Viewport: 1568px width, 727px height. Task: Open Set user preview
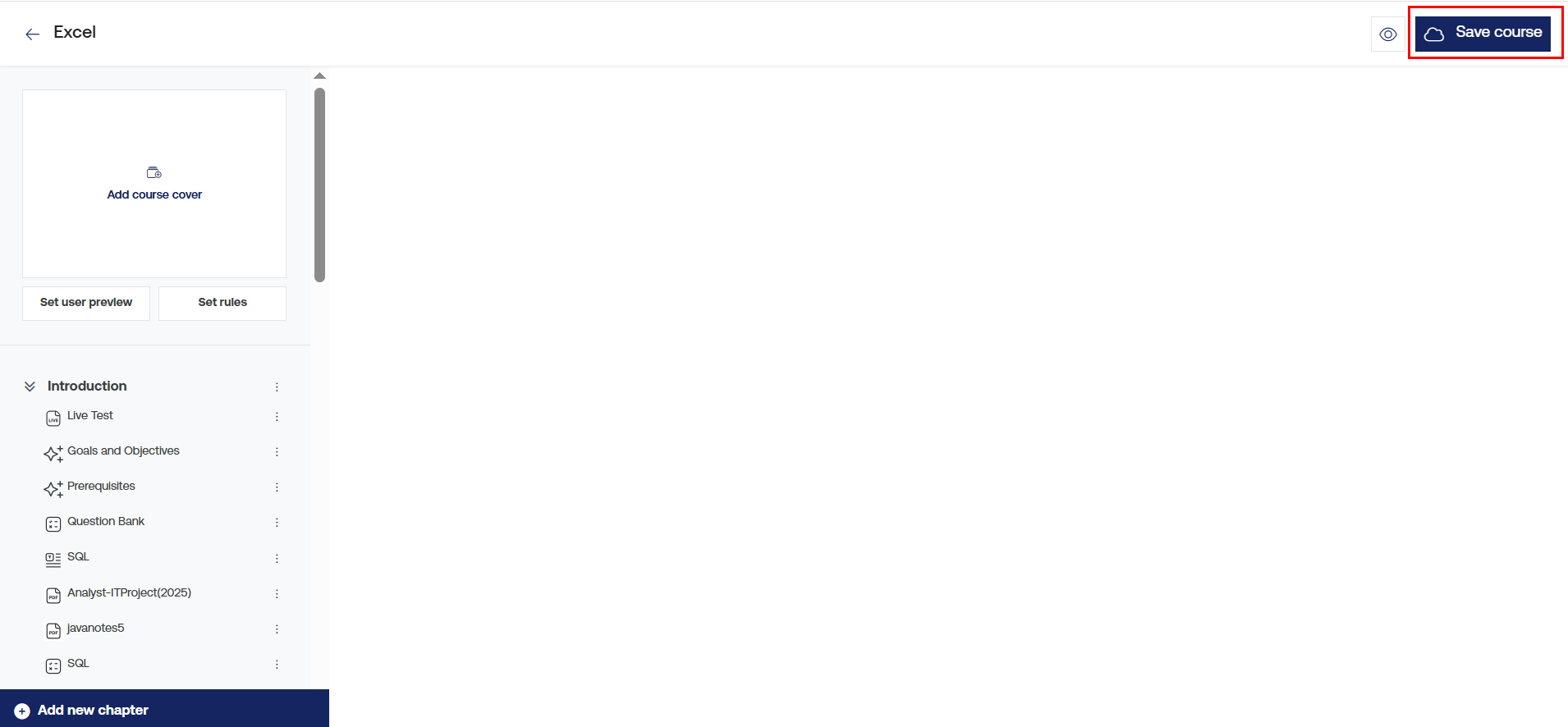point(86,303)
